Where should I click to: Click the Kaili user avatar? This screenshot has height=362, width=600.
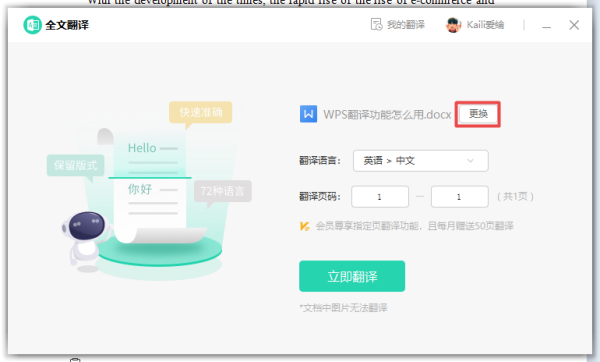[x=453, y=25]
